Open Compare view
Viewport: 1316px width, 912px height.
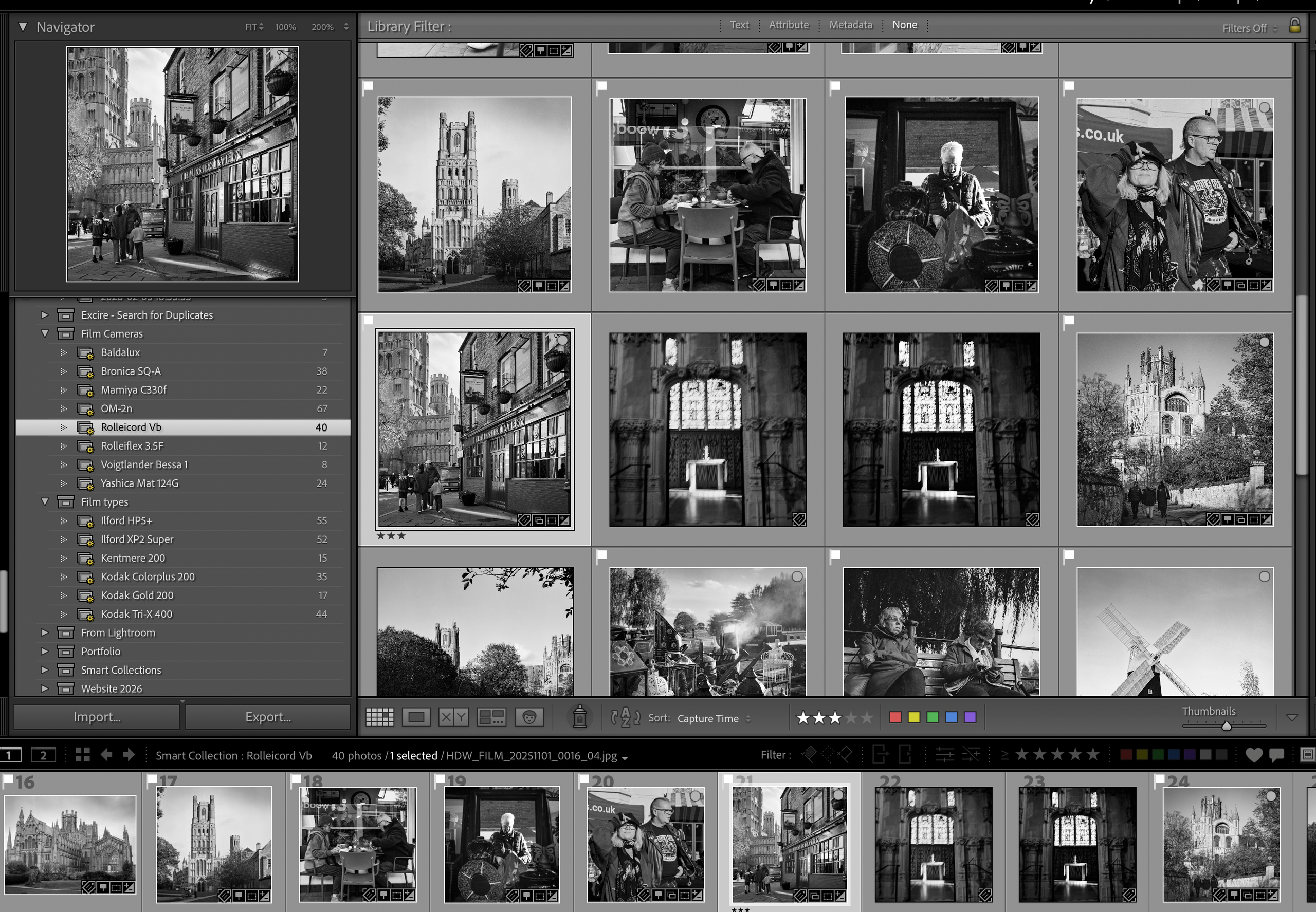click(452, 717)
